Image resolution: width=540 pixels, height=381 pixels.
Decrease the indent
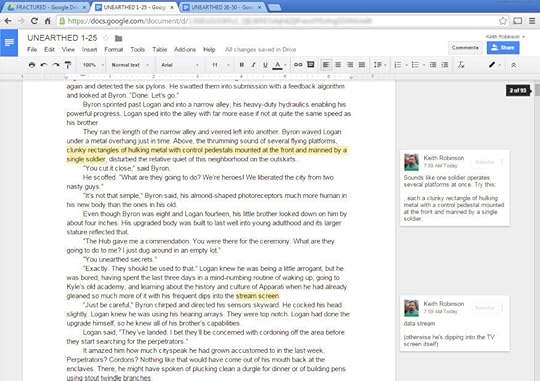[433, 65]
